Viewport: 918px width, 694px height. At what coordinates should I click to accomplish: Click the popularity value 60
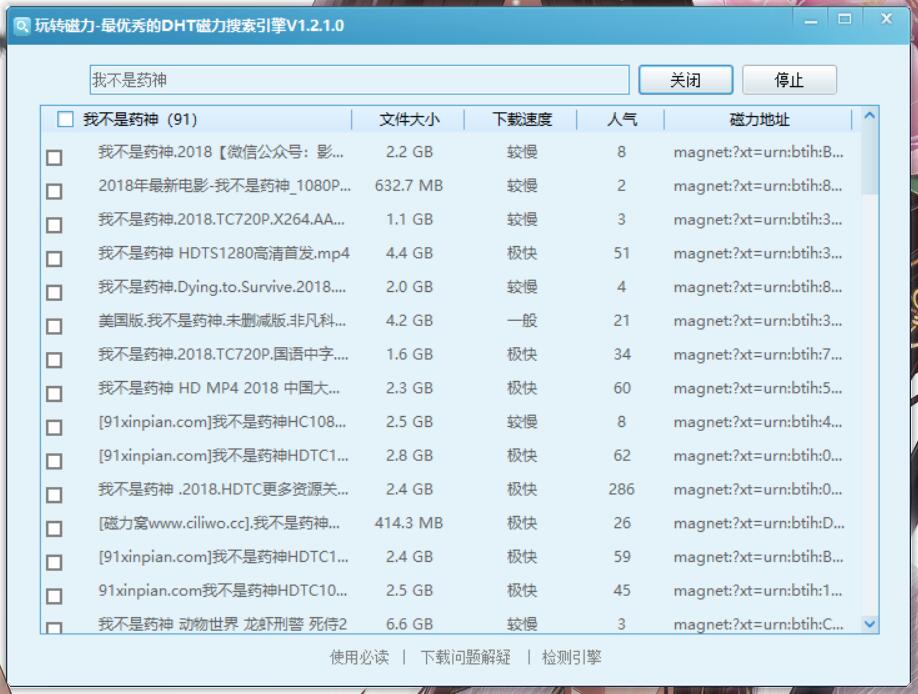pyautogui.click(x=621, y=388)
